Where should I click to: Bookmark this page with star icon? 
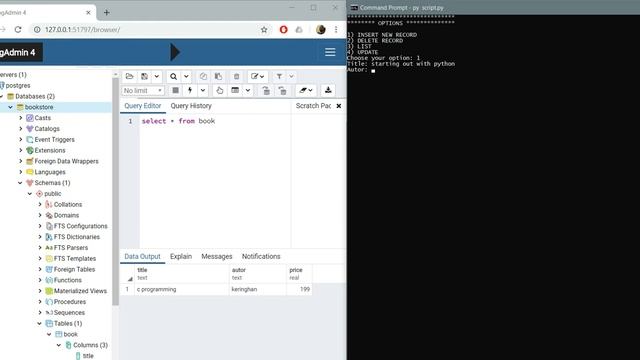click(264, 29)
